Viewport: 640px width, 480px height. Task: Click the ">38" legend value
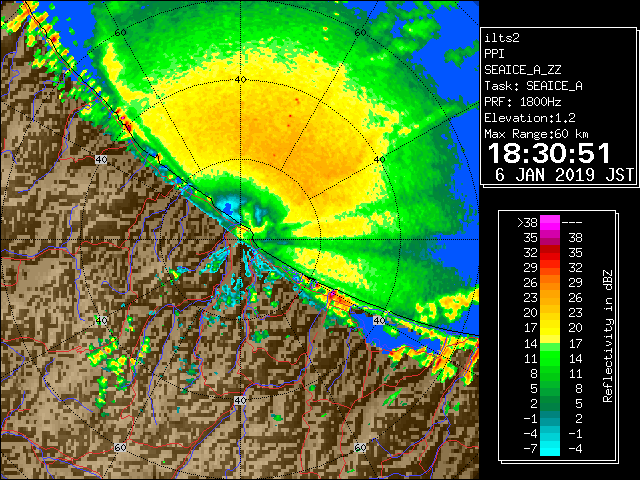[x=527, y=223]
